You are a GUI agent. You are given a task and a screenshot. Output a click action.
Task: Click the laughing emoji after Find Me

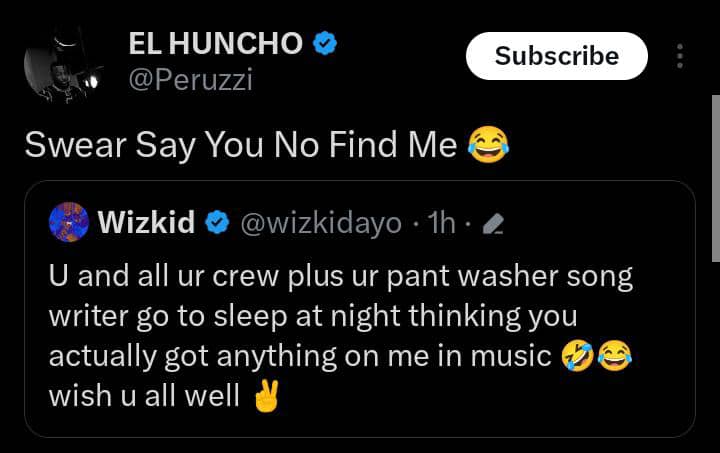[x=489, y=146]
